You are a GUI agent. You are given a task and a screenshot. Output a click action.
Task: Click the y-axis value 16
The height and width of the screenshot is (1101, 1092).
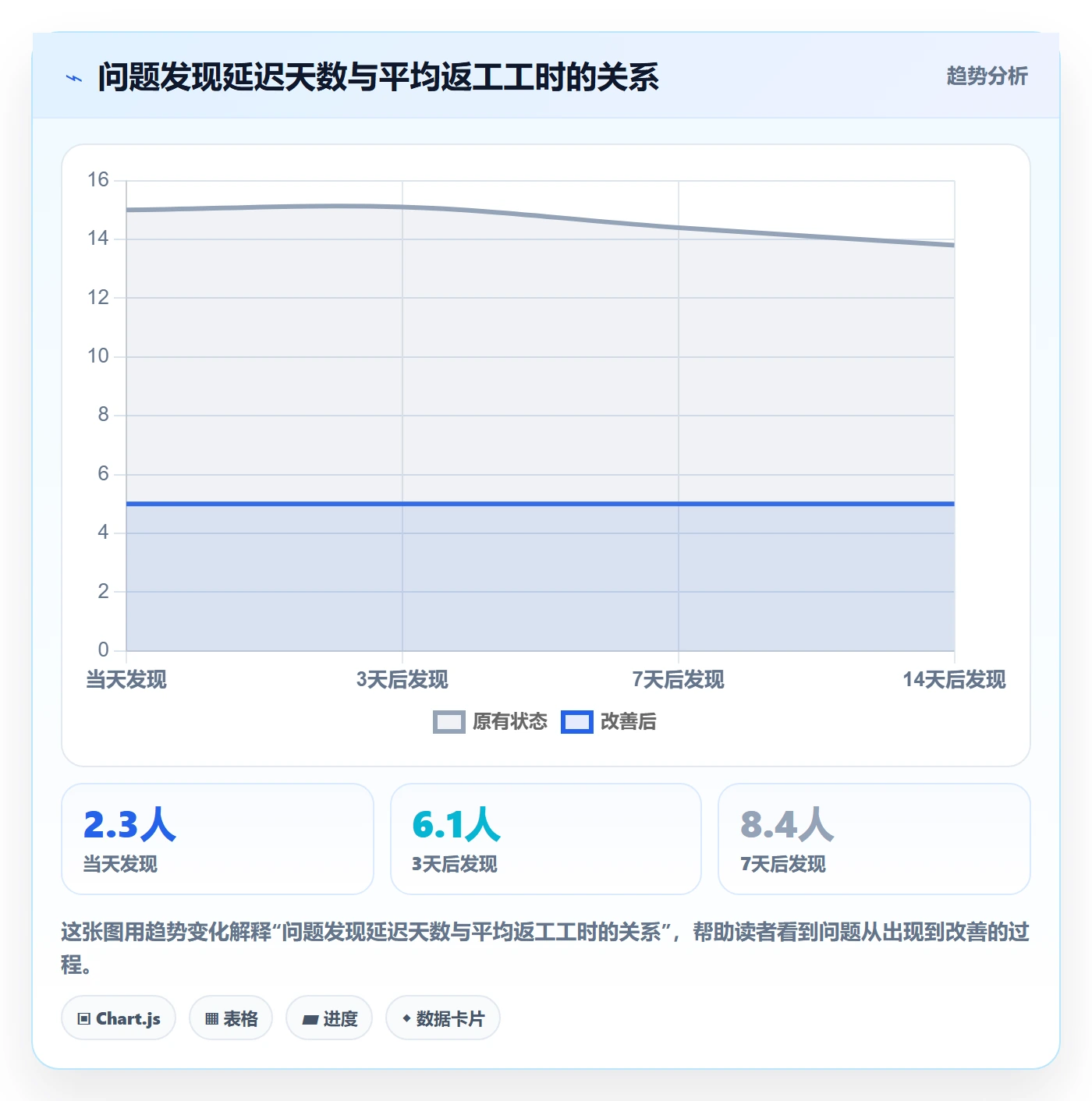[x=98, y=180]
